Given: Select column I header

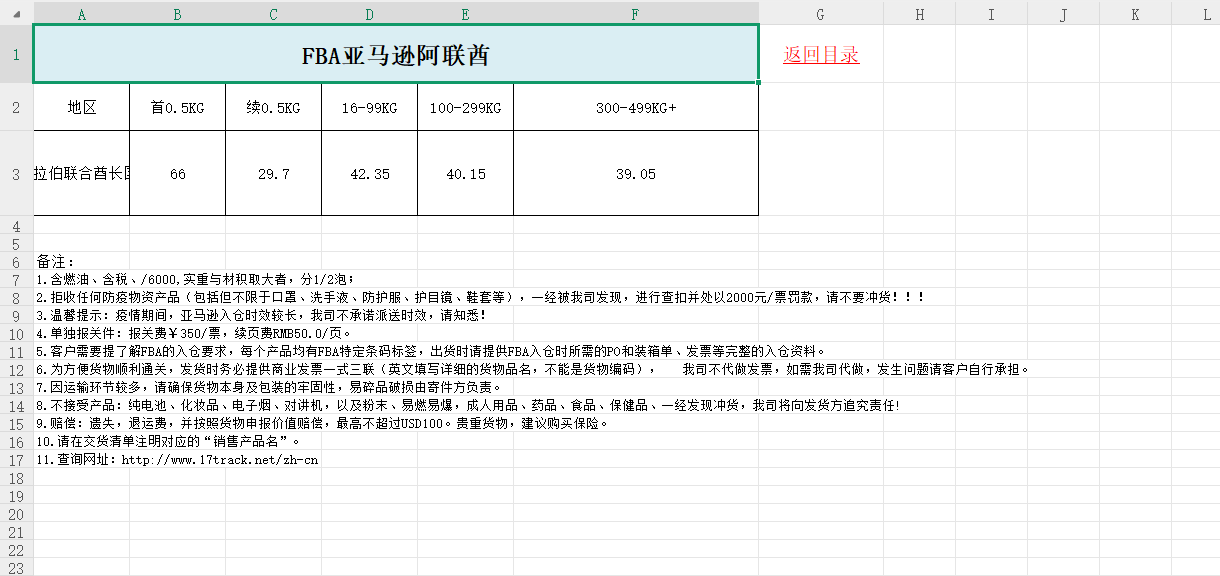Looking at the screenshot, I should [992, 14].
